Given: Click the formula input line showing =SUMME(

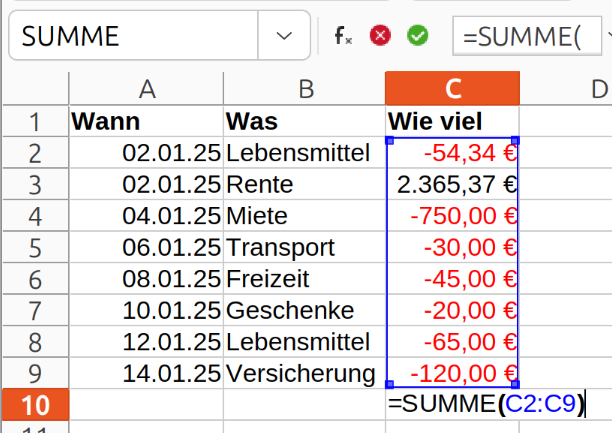Looking at the screenshot, I should coord(527,36).
